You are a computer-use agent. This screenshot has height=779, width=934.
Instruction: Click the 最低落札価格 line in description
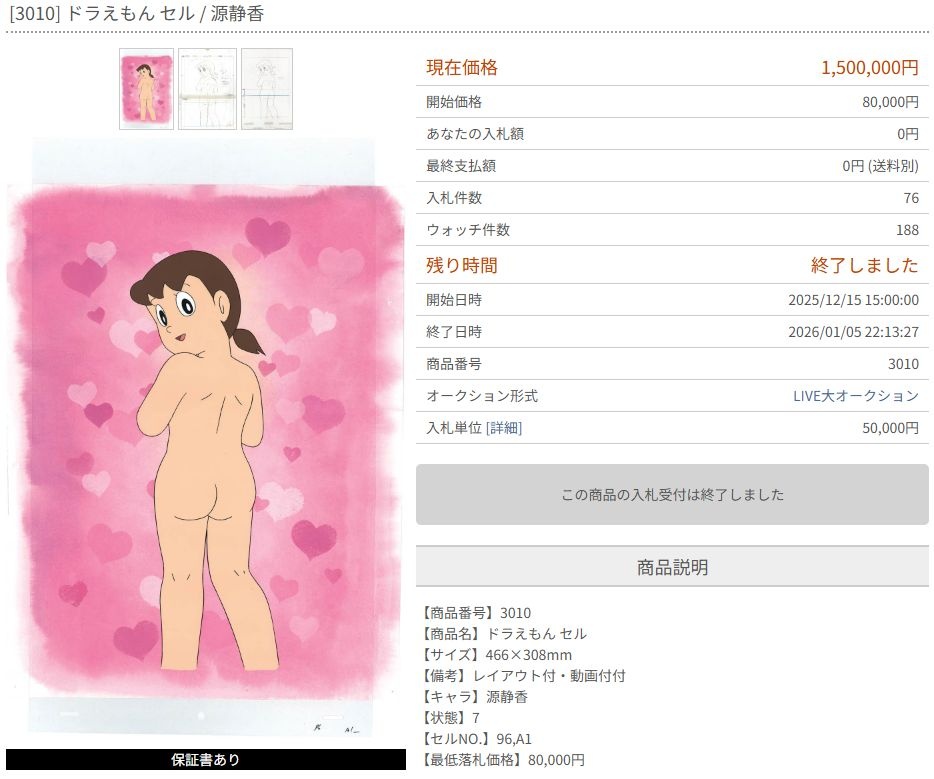(503, 760)
